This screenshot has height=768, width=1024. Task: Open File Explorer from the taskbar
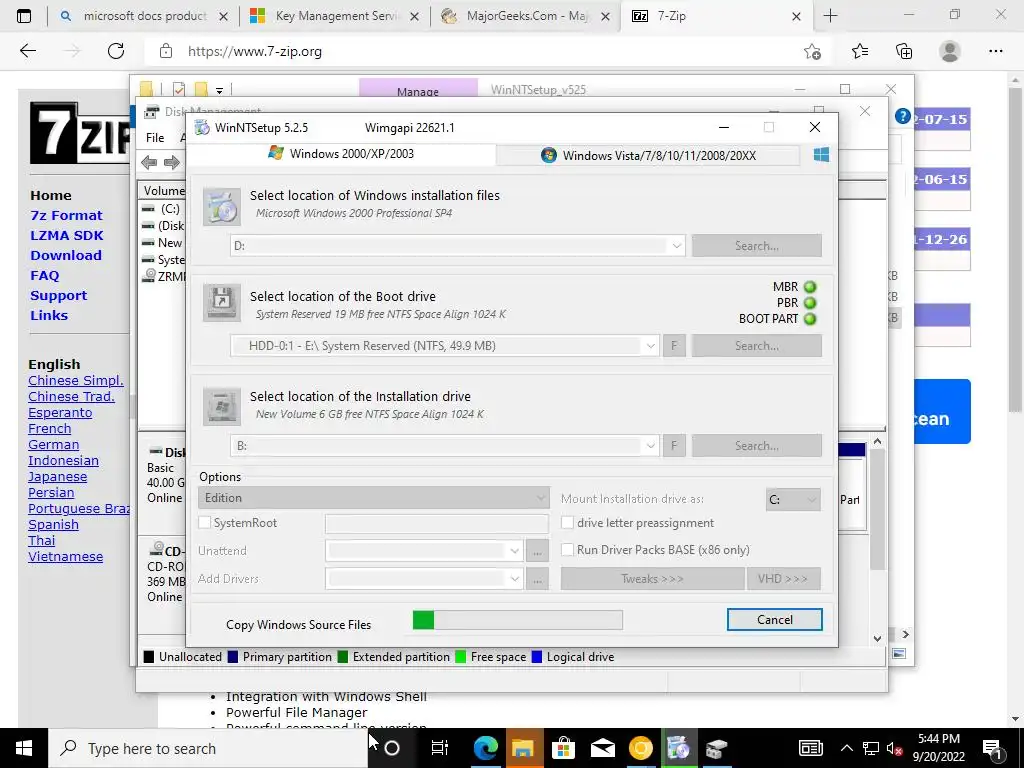coord(522,748)
